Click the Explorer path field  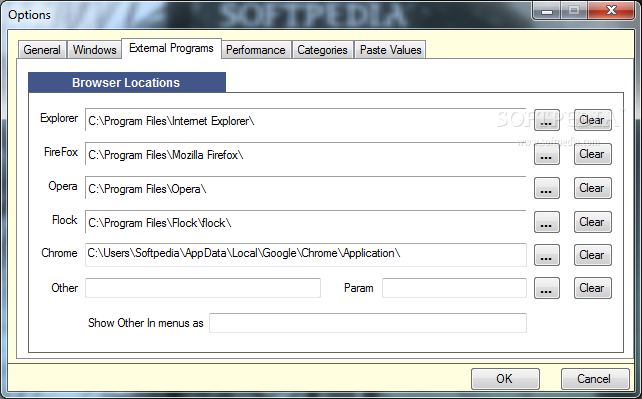[x=305, y=120]
